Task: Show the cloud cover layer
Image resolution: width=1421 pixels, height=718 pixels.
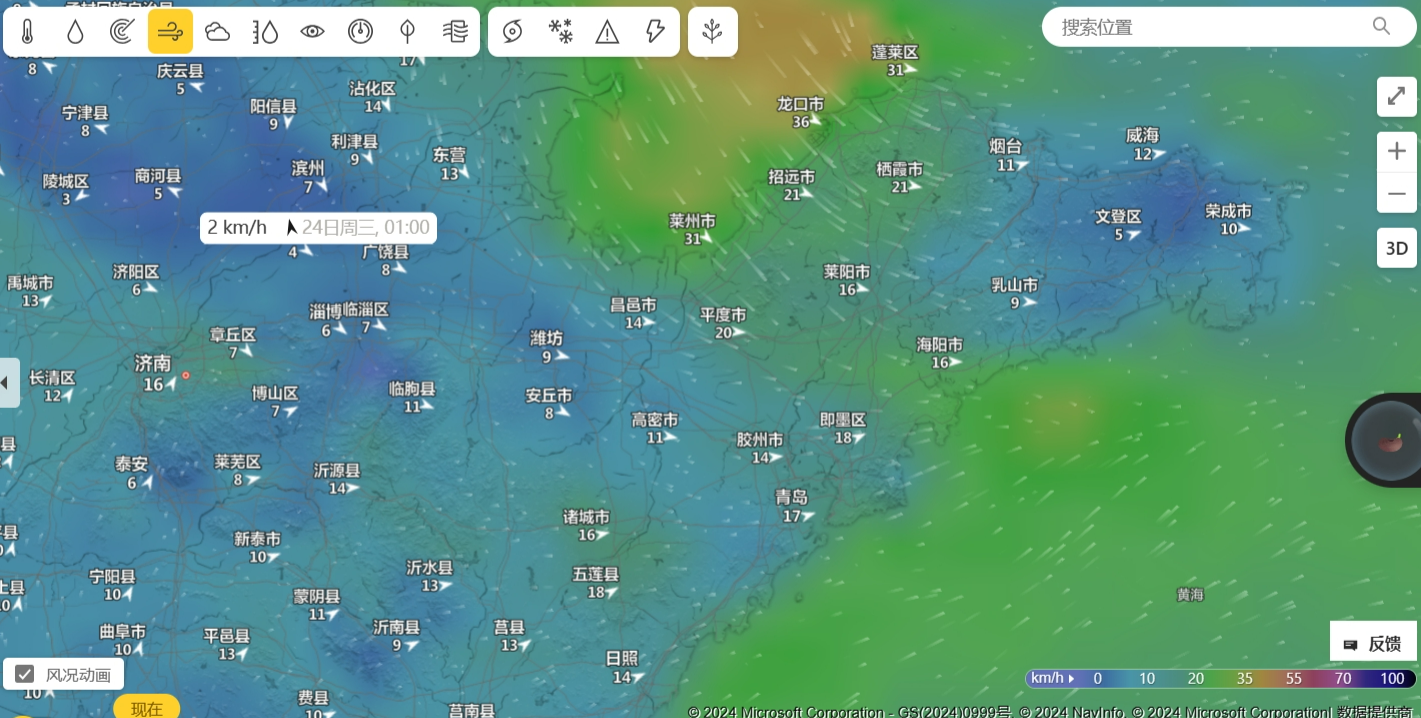Action: (x=217, y=32)
